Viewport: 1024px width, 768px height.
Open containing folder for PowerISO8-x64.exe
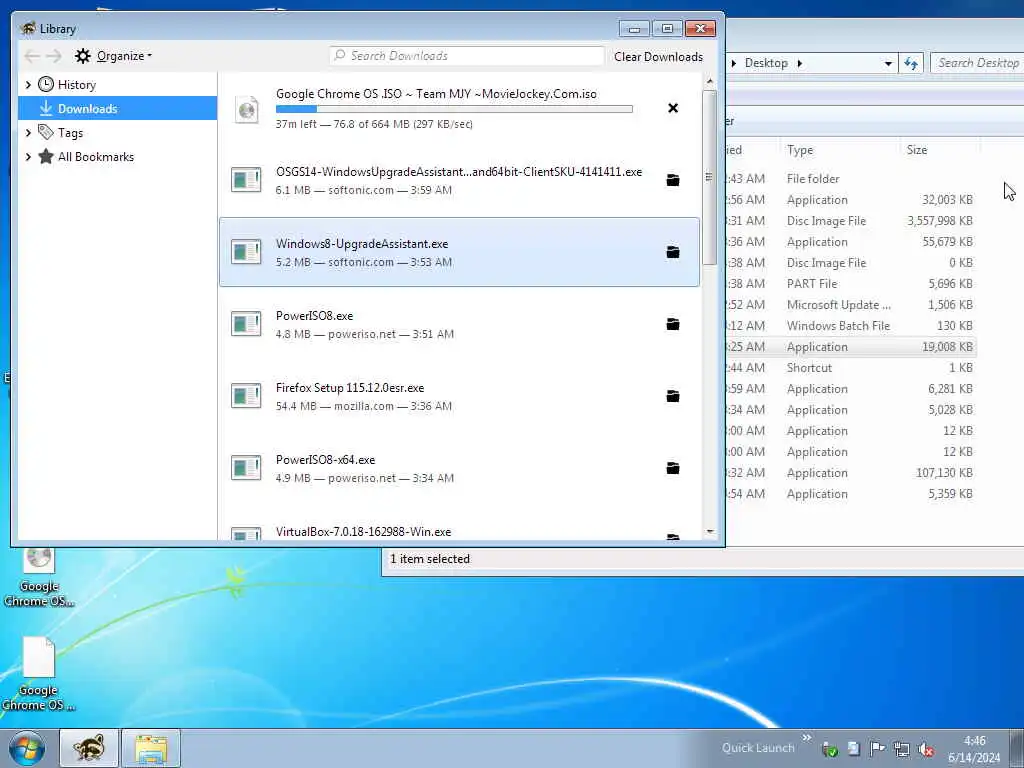tap(673, 468)
